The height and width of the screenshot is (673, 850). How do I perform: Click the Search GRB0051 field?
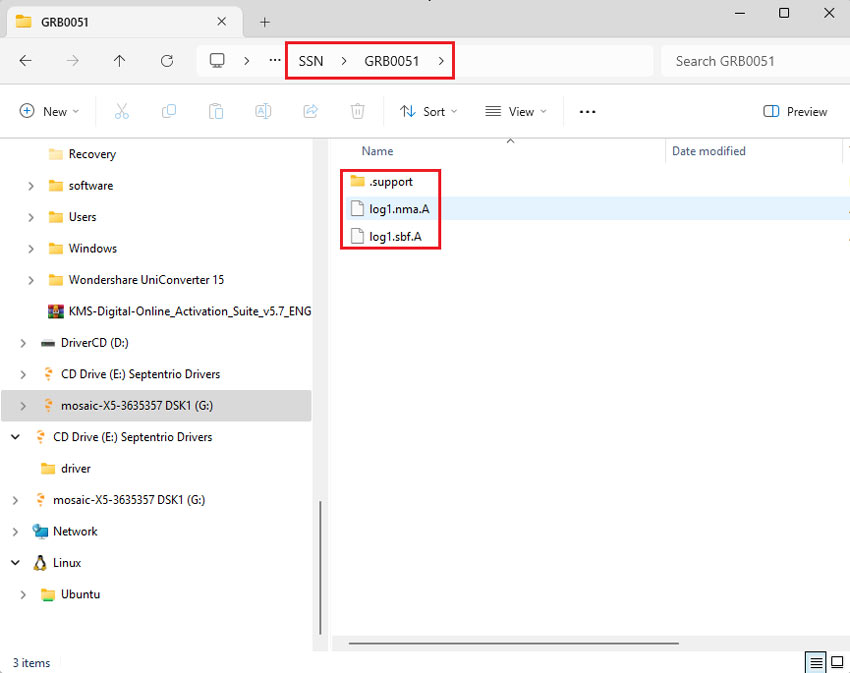750,61
